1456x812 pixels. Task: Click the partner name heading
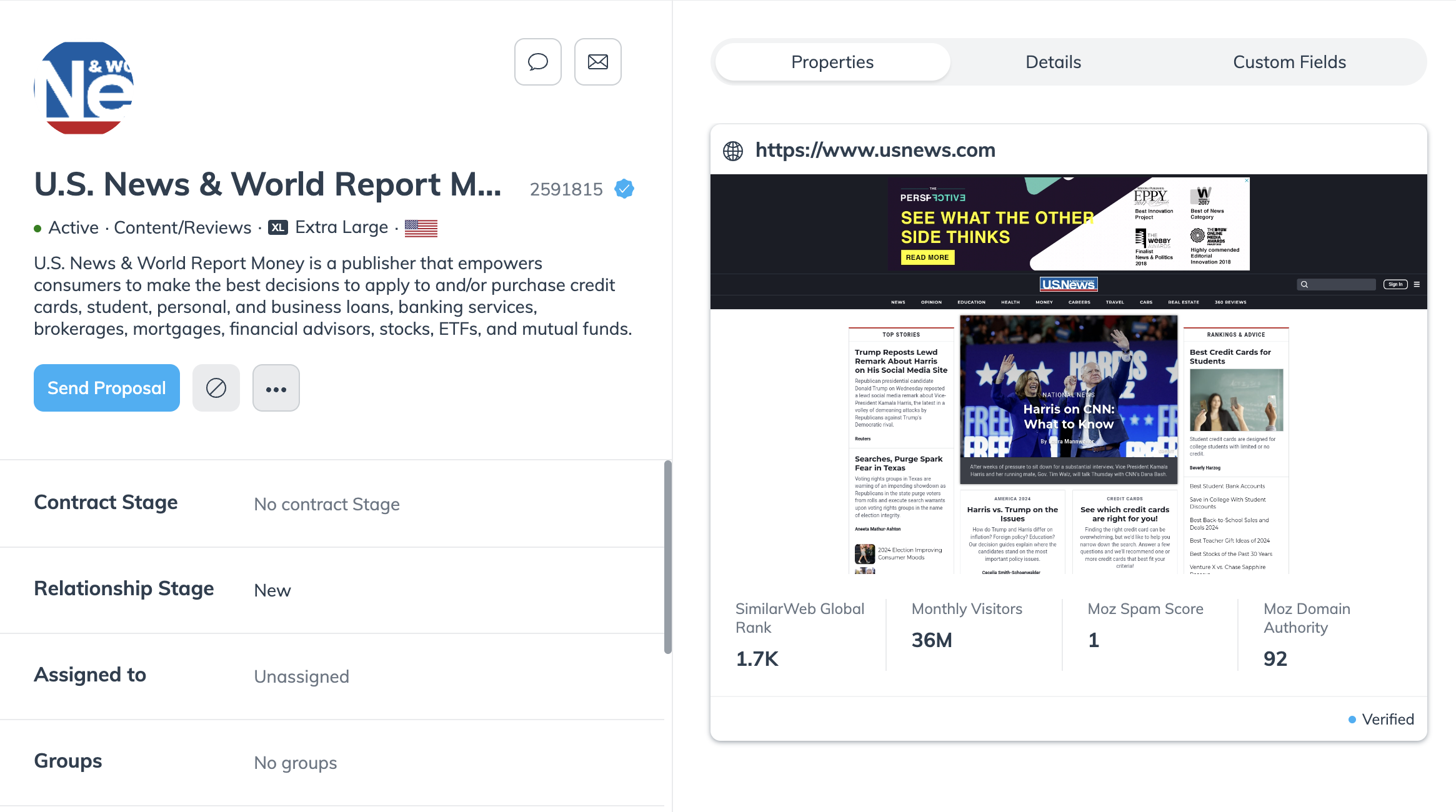point(267,185)
